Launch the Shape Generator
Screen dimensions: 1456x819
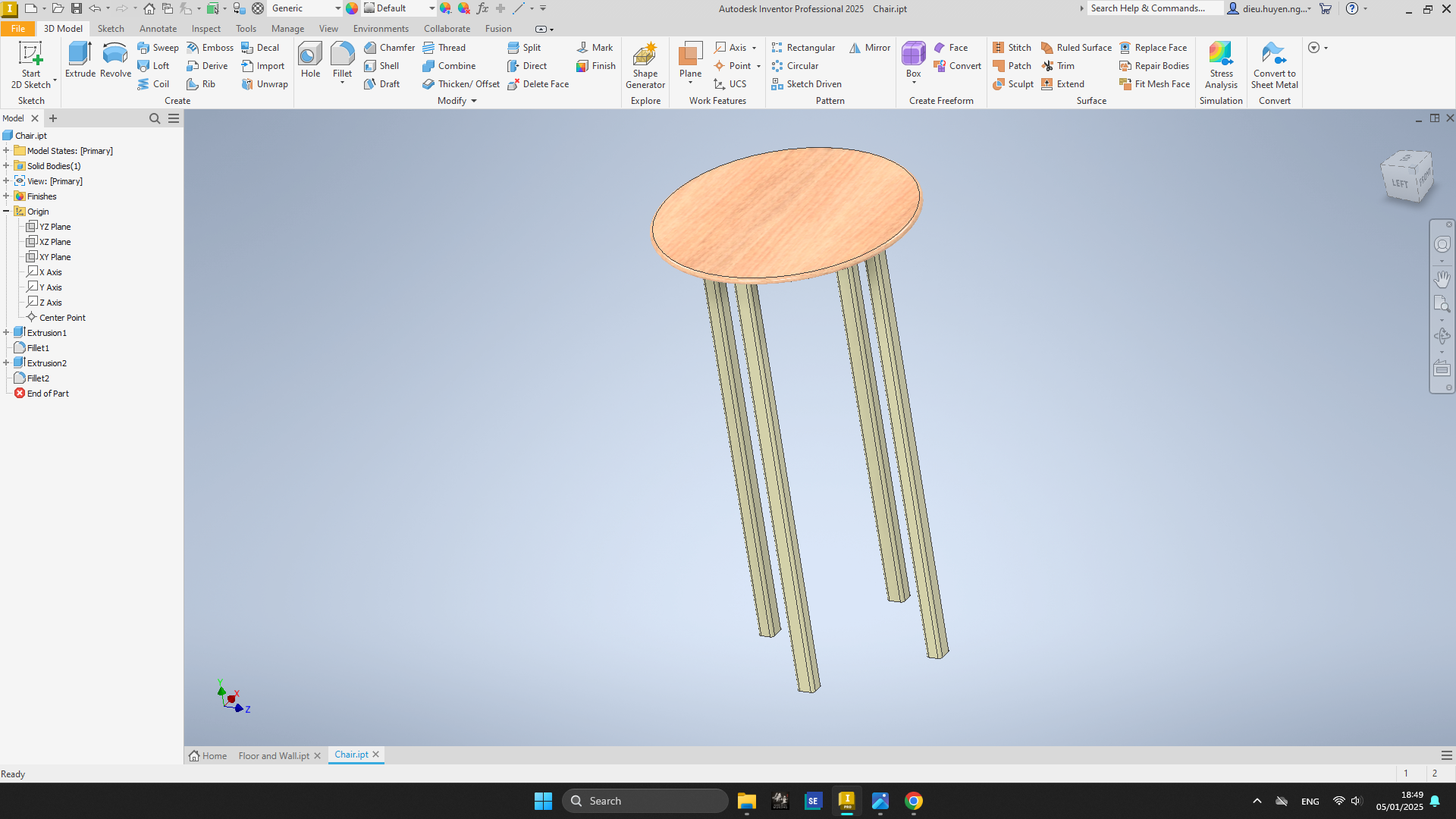[645, 65]
